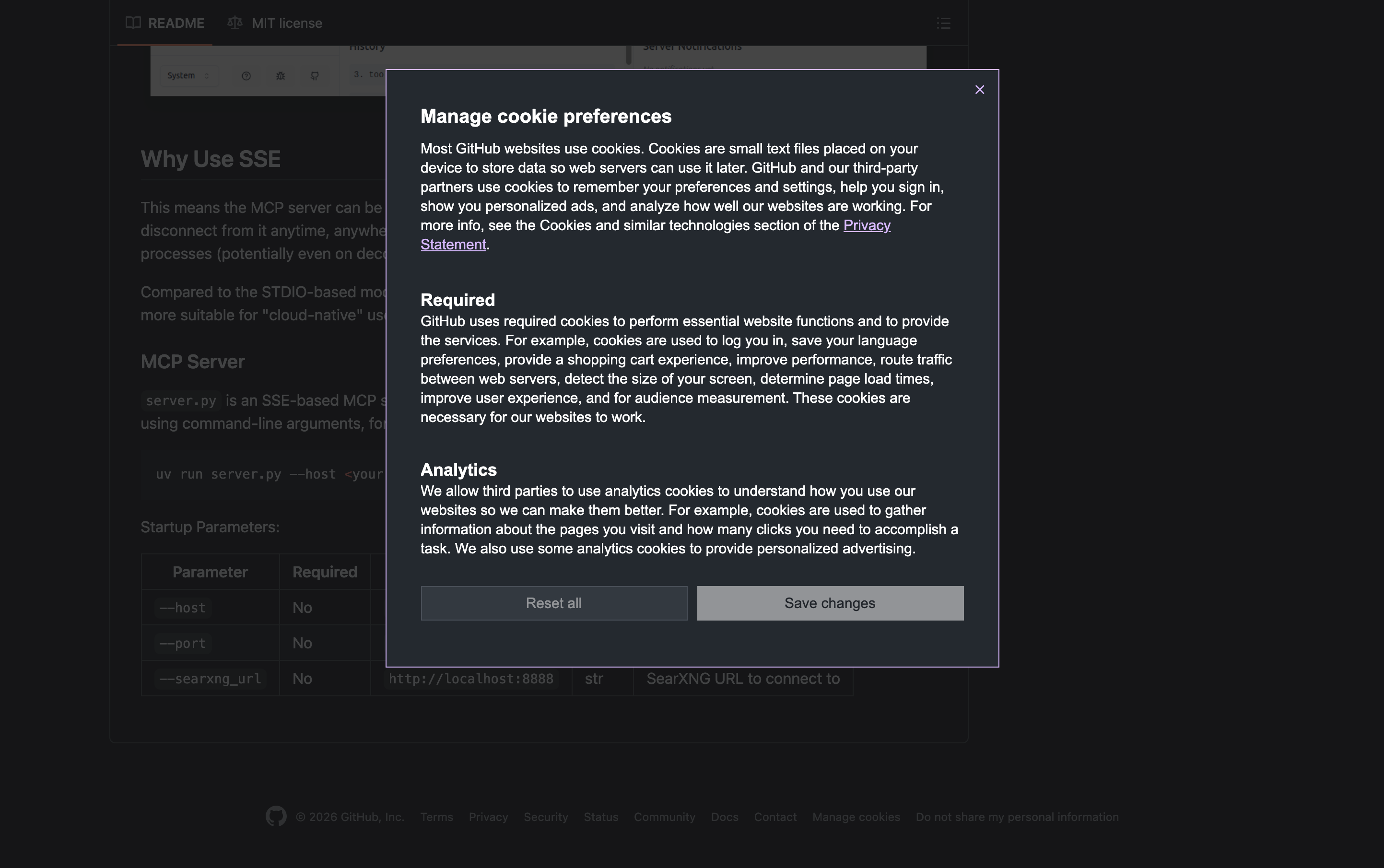Open the Community footer link
This screenshot has width=1384, height=868.
[x=664, y=817]
